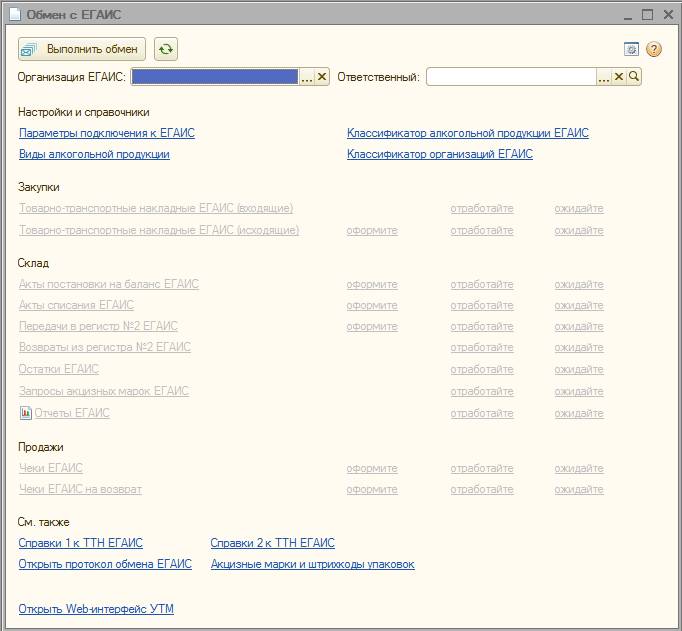Open Чеки ЕГАИС link
This screenshot has height=631, width=682.
50,468
